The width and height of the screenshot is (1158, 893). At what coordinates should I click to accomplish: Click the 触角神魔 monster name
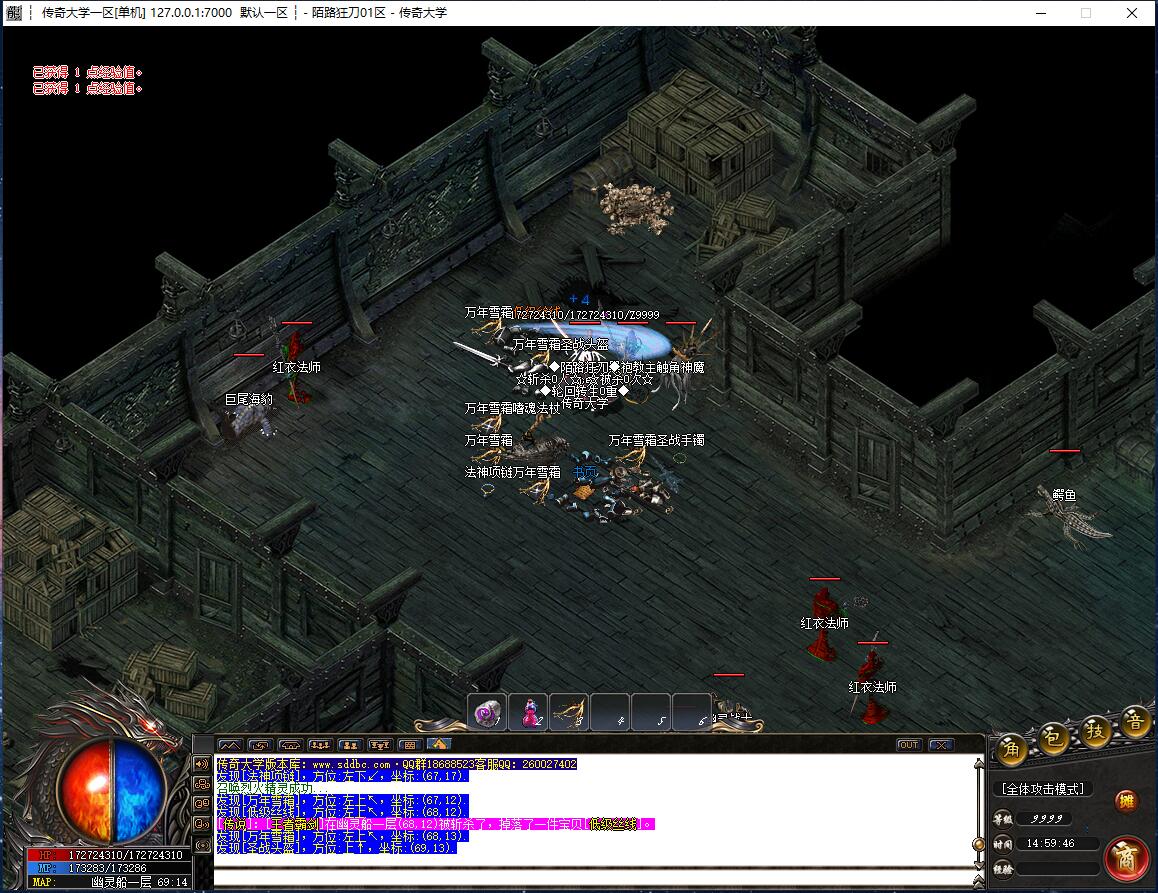pyautogui.click(x=680, y=367)
